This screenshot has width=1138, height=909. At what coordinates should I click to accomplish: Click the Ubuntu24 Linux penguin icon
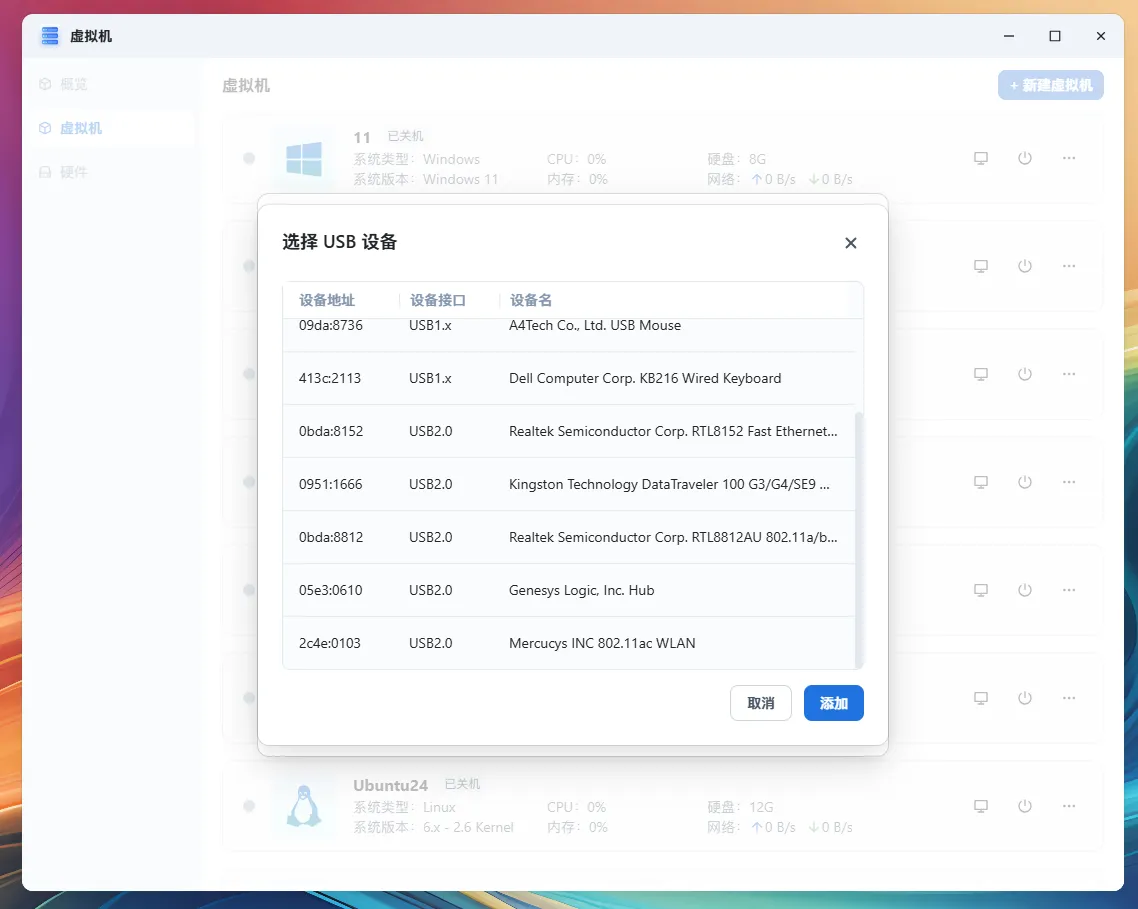click(x=303, y=806)
